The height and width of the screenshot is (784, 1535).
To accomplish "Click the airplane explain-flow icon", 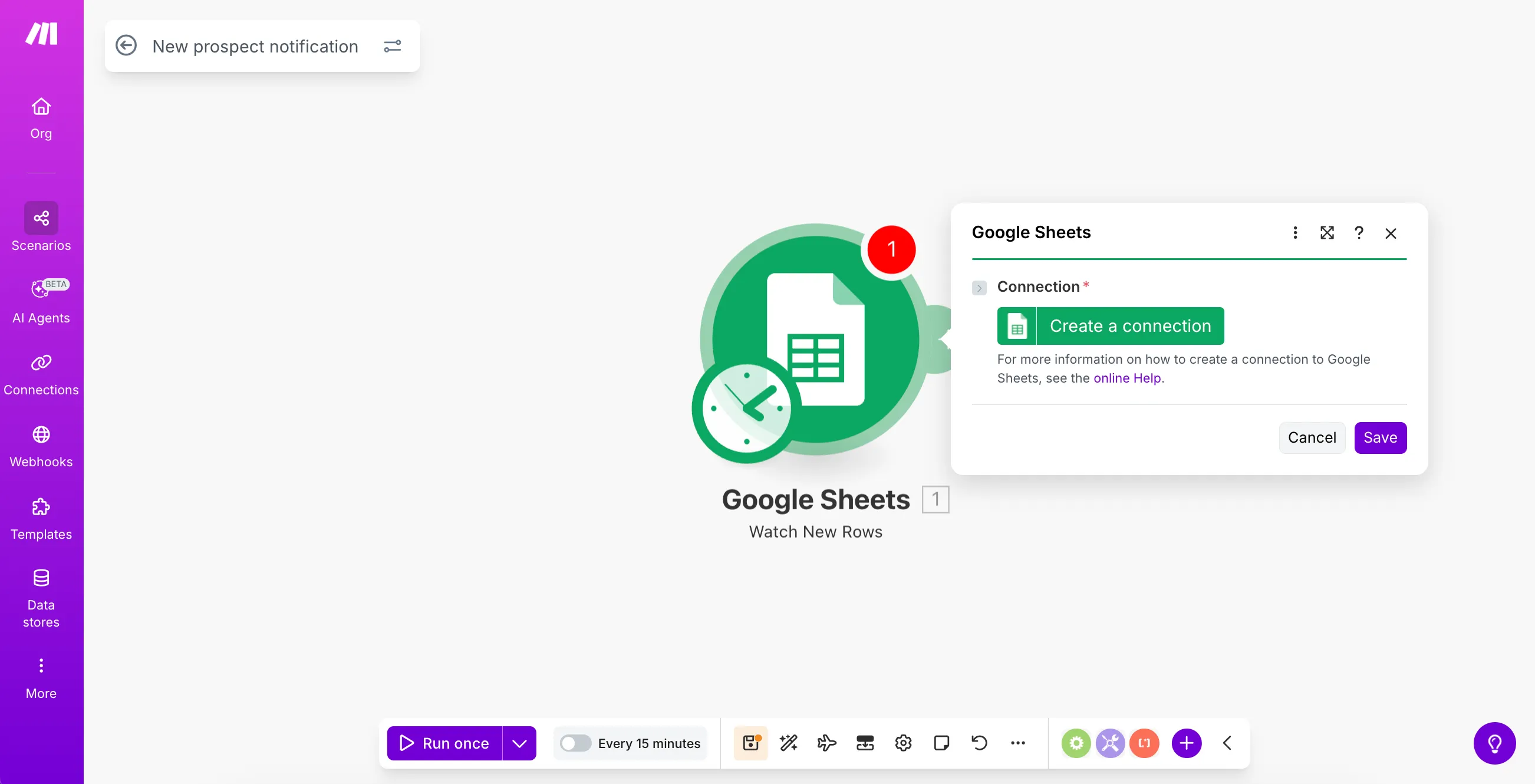I will point(827,743).
